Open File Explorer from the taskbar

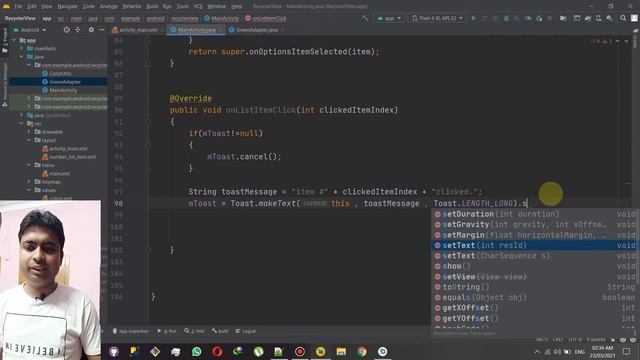341,351
